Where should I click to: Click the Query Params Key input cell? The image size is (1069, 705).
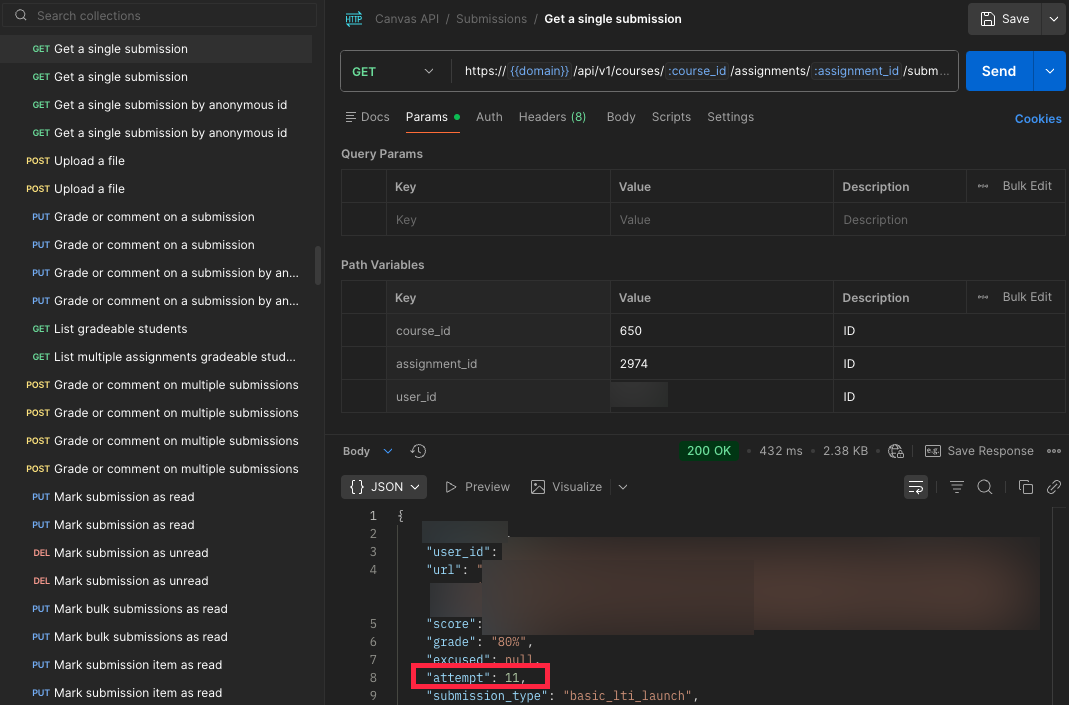(498, 220)
